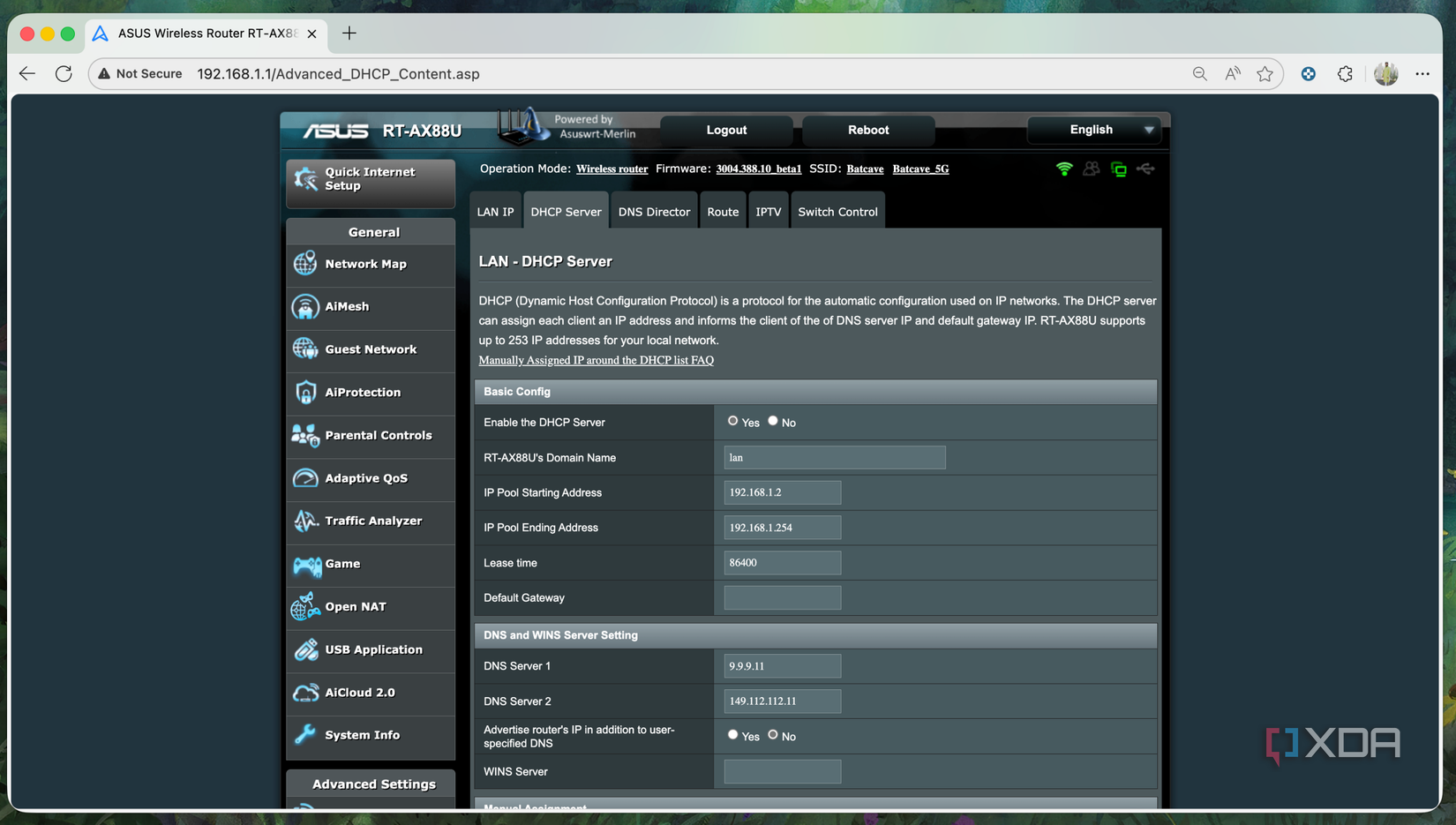Click the Reboot button
Screen dimensions: 1456x825
click(x=867, y=130)
